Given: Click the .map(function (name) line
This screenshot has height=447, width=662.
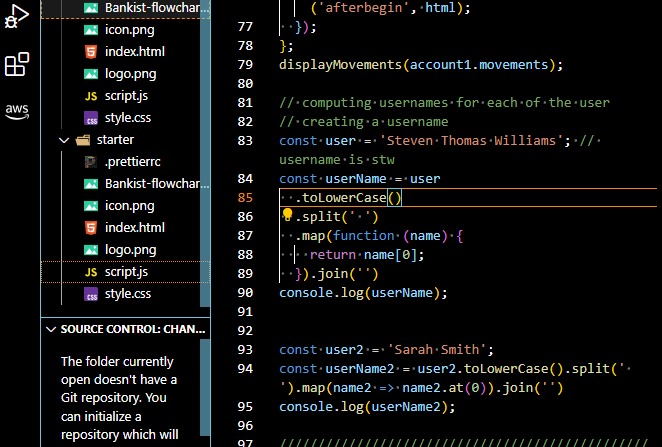Looking at the screenshot, I should point(379,236).
